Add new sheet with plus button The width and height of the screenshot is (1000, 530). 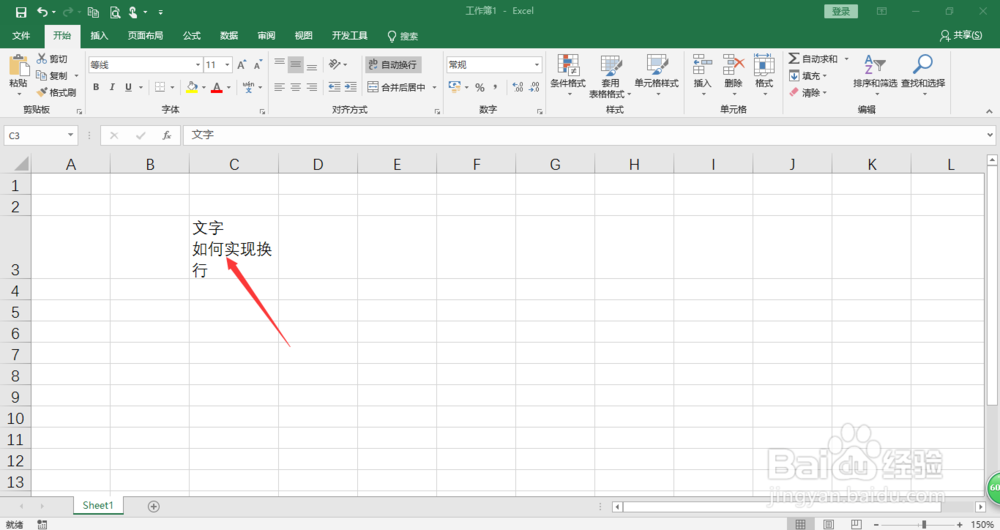click(x=154, y=506)
